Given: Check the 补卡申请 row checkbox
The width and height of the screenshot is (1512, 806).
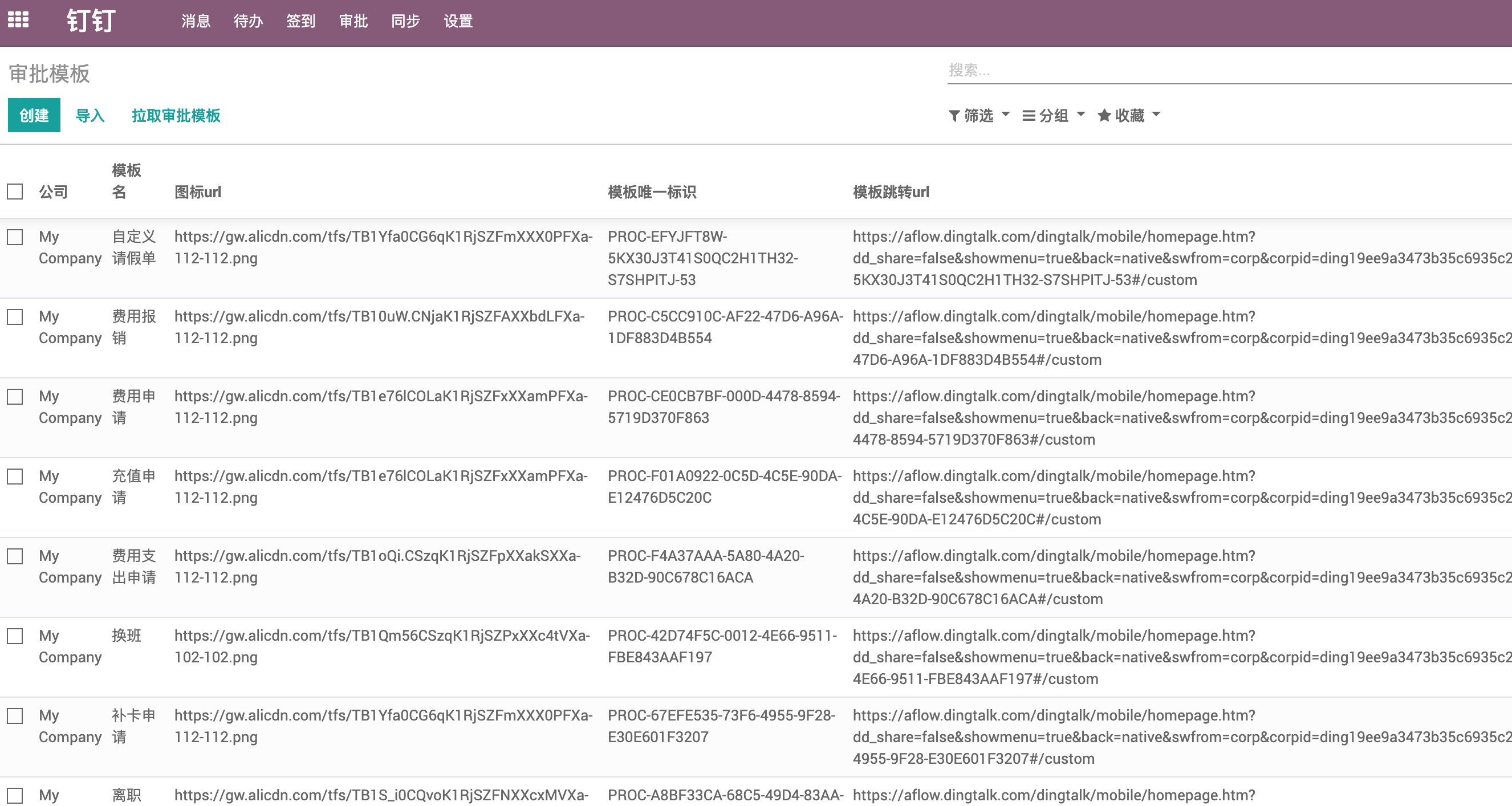Looking at the screenshot, I should 15,715.
